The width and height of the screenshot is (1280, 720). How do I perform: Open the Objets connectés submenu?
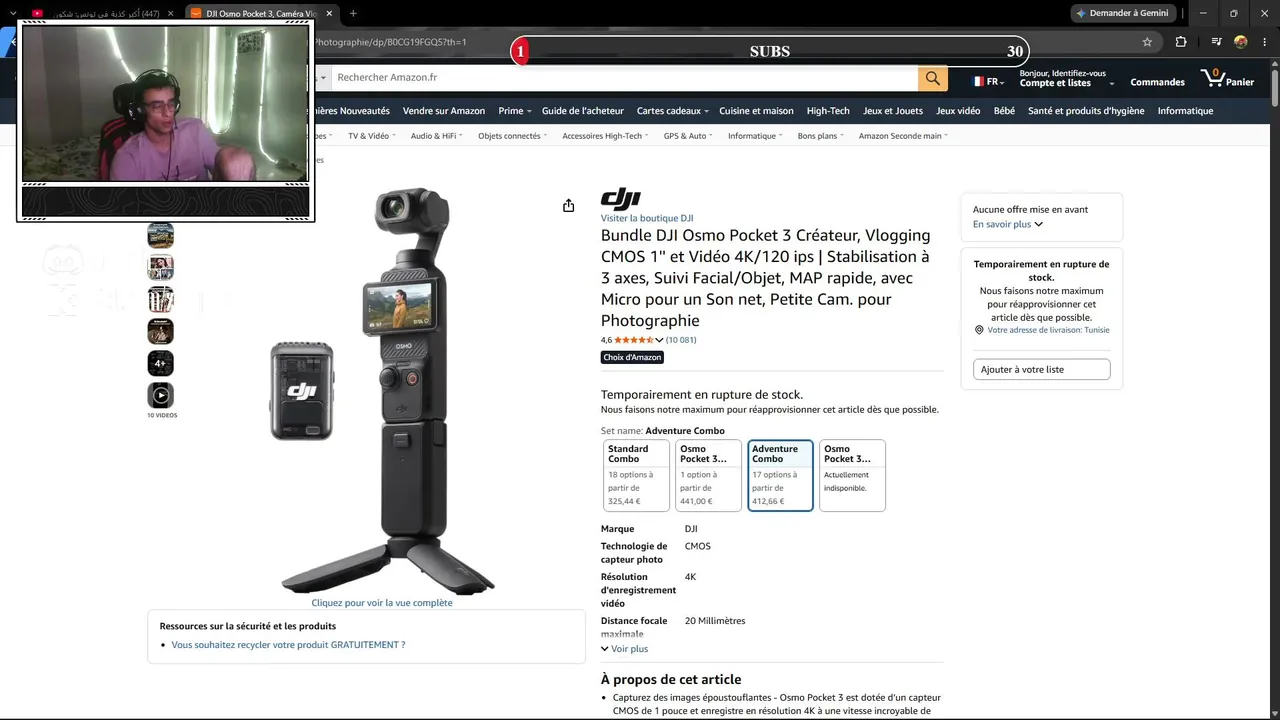click(512, 136)
